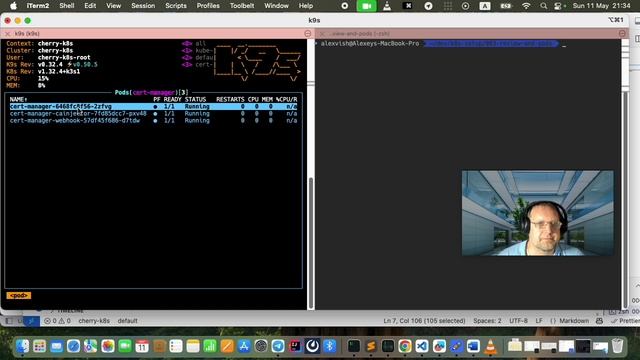Open Calendar from the dock
This screenshot has height=360, width=640.
(x=142, y=346)
